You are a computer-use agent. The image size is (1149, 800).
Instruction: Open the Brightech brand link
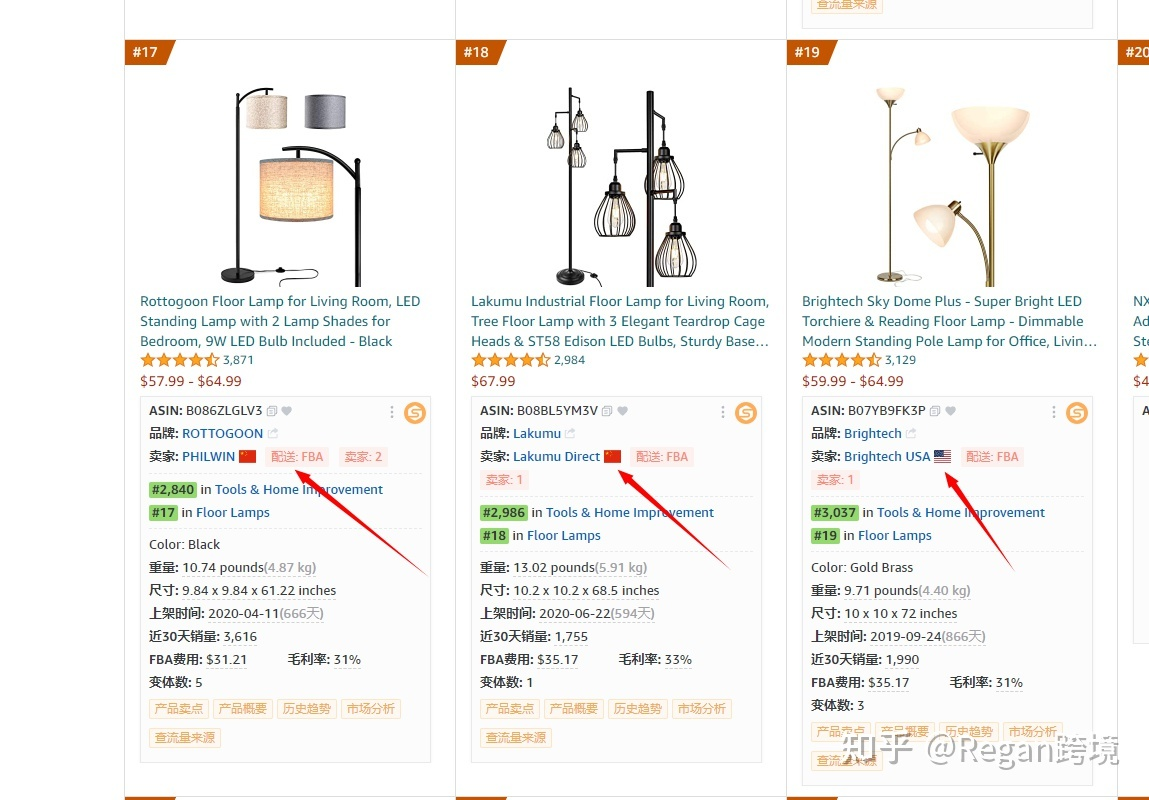tap(873, 433)
